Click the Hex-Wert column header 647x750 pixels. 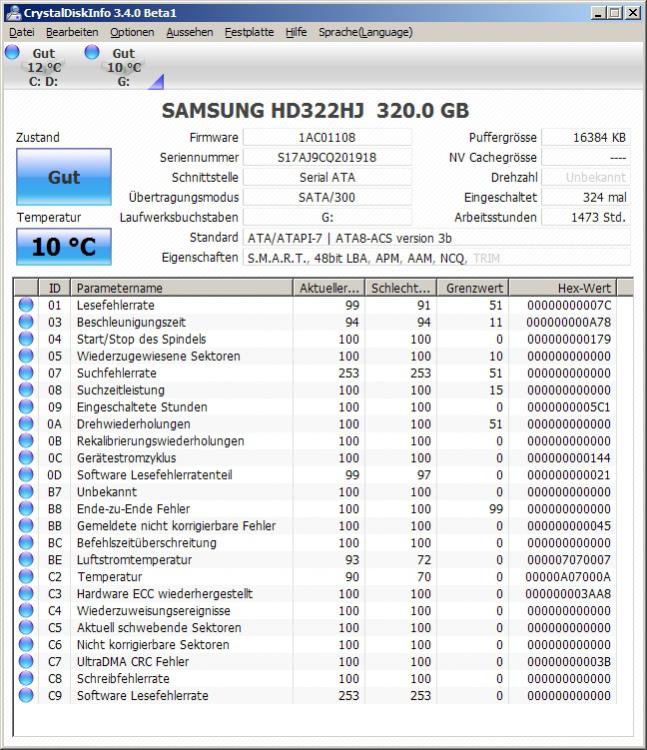(x=563, y=288)
